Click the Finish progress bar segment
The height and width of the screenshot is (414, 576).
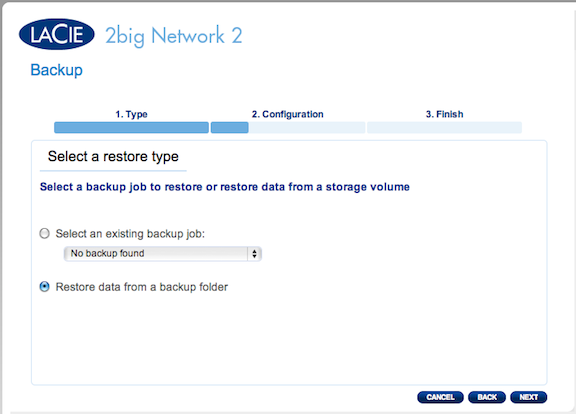[x=444, y=127]
